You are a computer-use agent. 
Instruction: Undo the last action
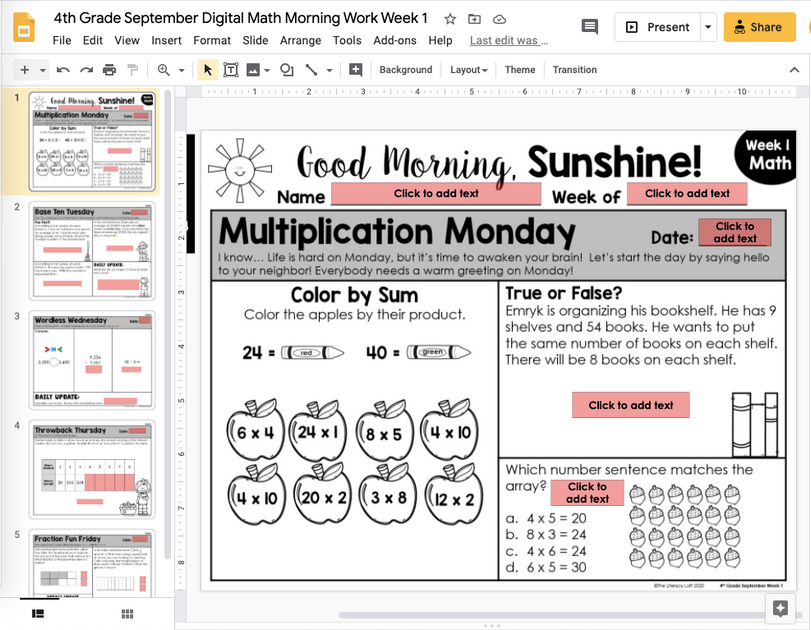(x=60, y=70)
